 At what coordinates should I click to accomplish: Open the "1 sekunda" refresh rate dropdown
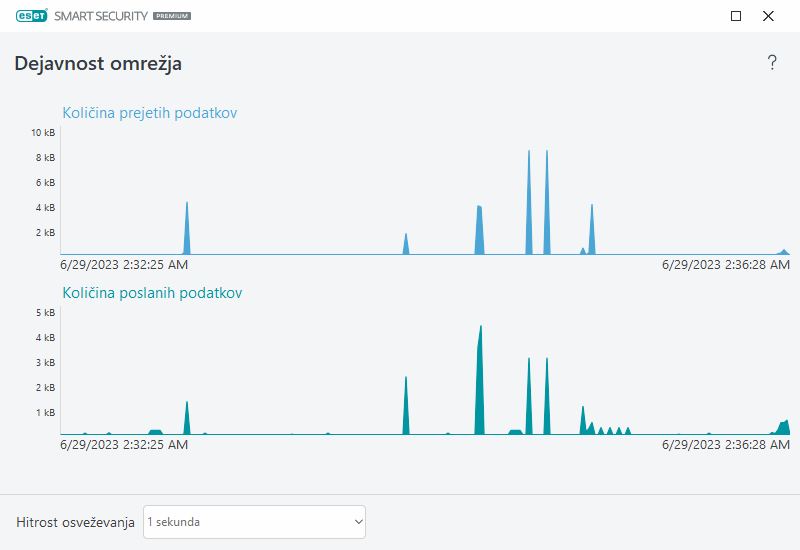coord(254,522)
